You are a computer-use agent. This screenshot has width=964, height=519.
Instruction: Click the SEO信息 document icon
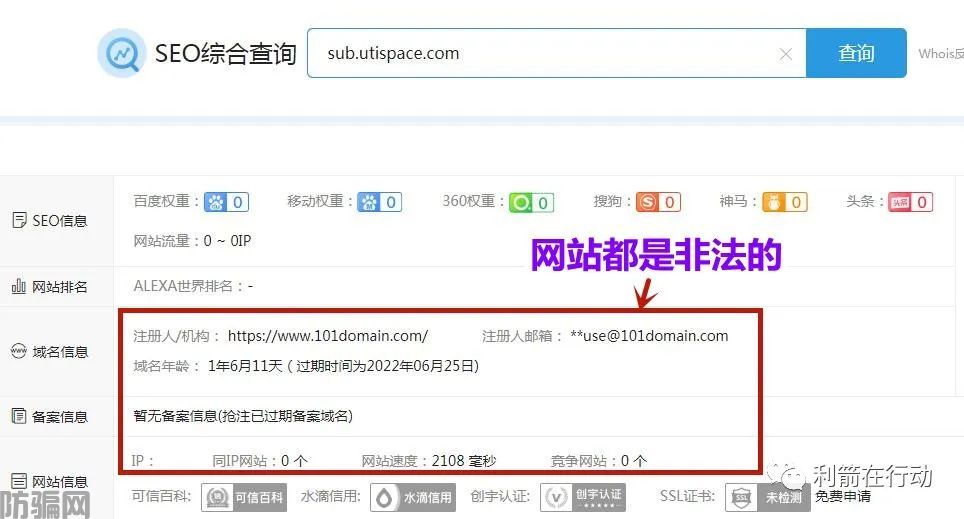pos(19,220)
